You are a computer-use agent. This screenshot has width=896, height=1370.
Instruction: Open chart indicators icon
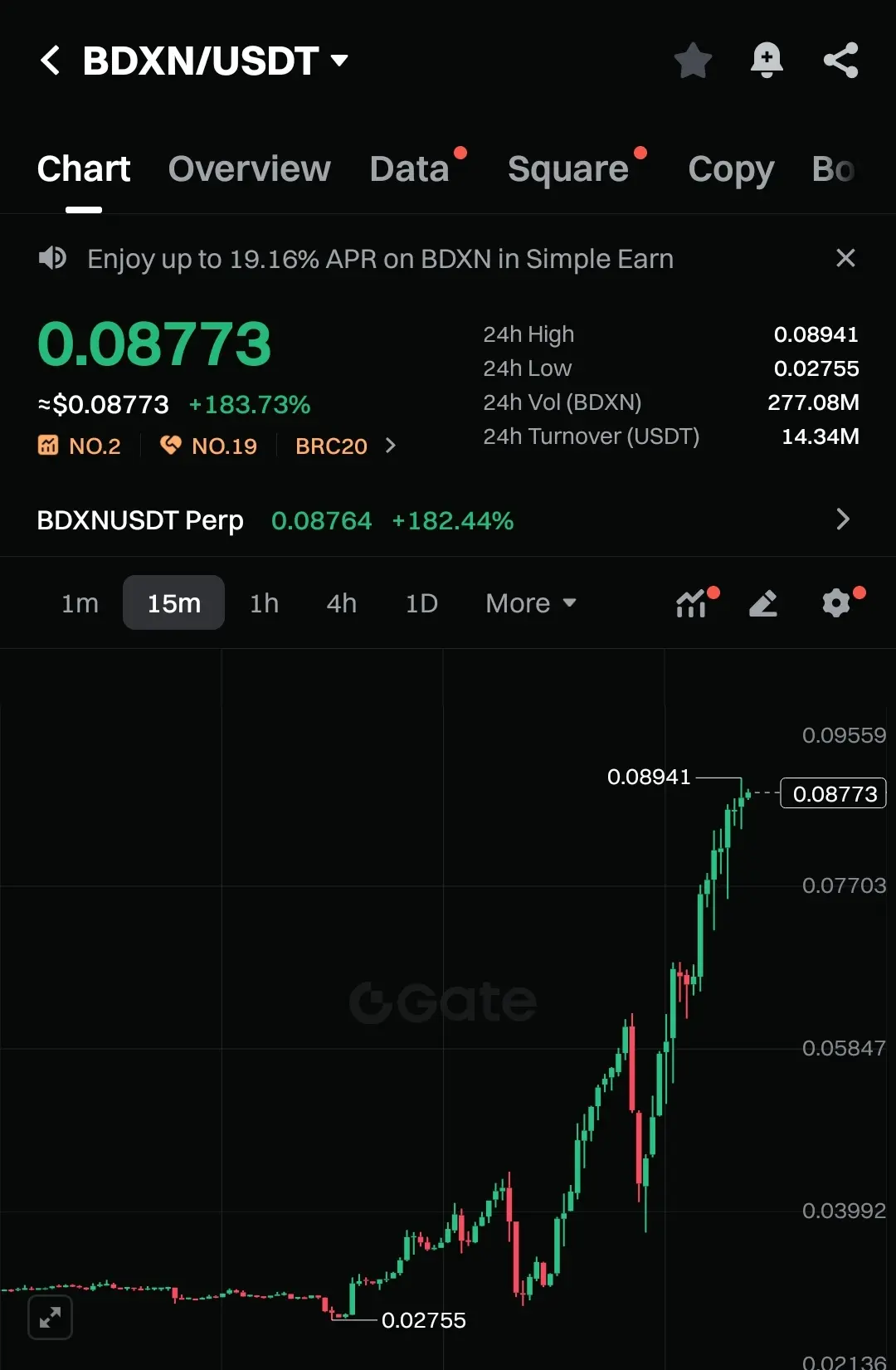tap(692, 603)
